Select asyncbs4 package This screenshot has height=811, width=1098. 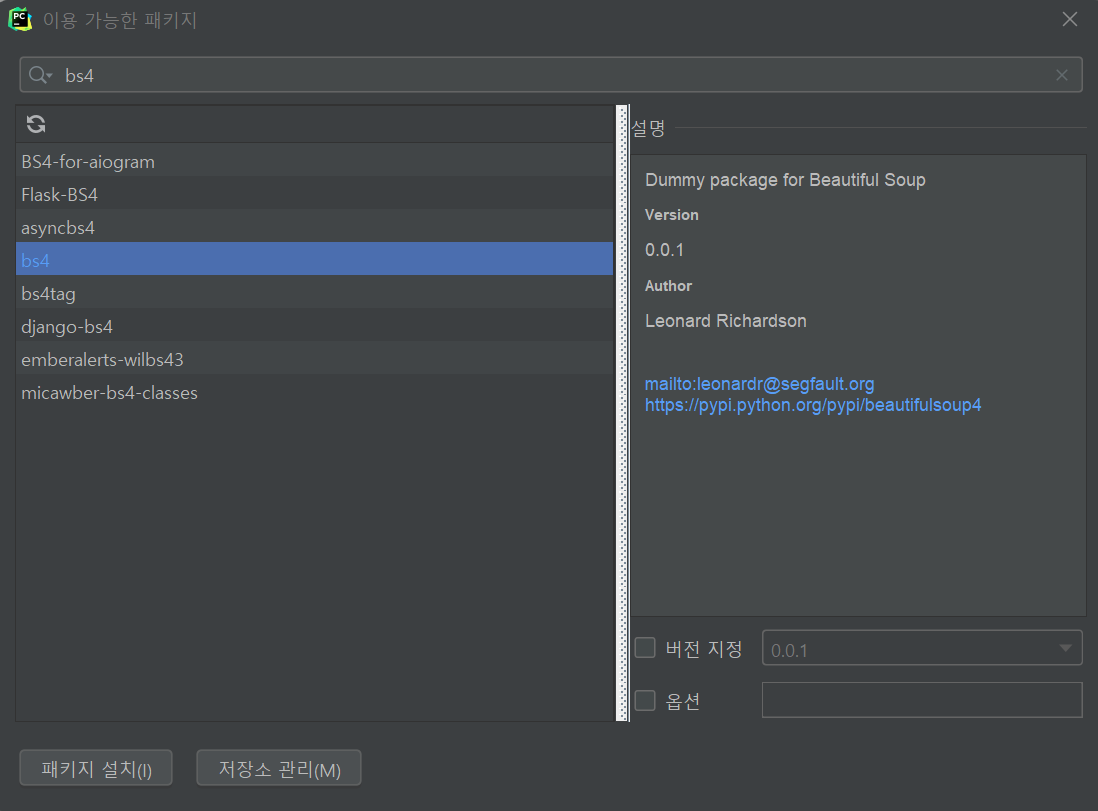click(314, 228)
